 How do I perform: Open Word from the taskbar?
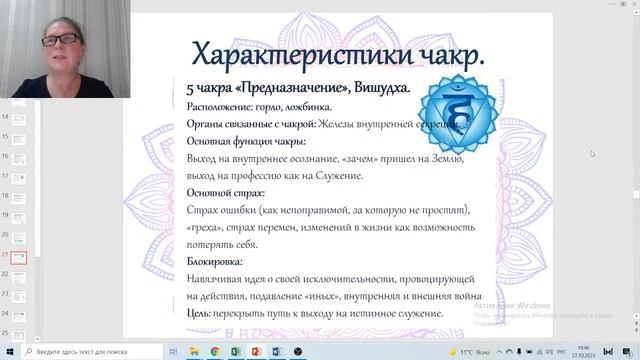pos(277,351)
